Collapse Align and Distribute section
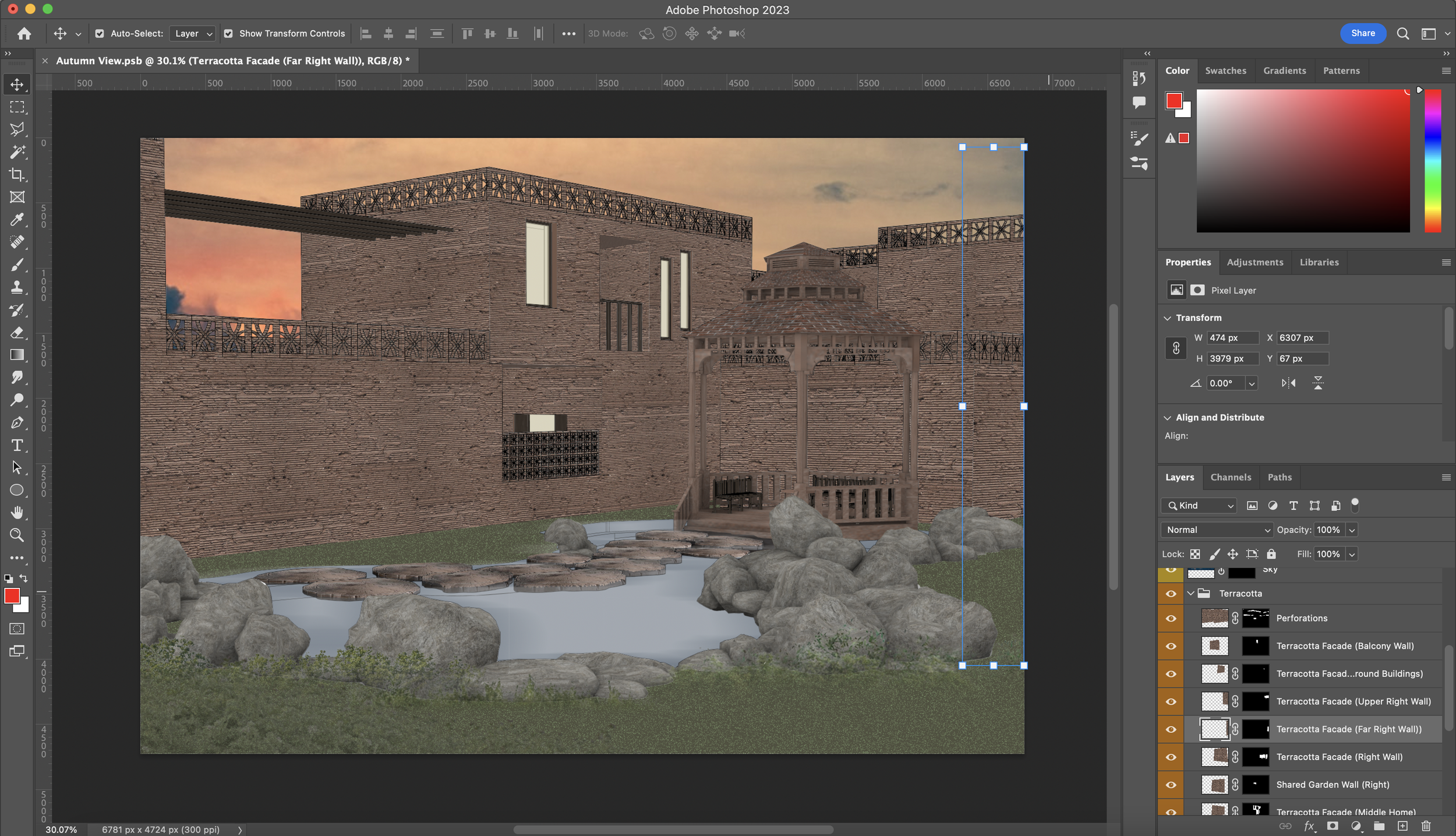The height and width of the screenshot is (836, 1456). [x=1167, y=418]
